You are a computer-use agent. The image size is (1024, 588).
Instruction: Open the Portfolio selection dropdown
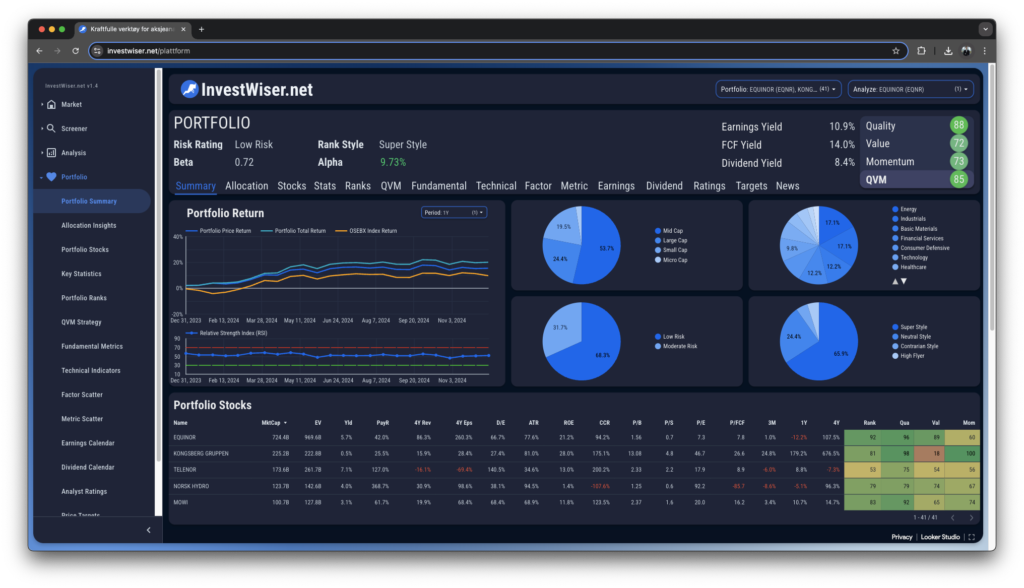(x=778, y=90)
